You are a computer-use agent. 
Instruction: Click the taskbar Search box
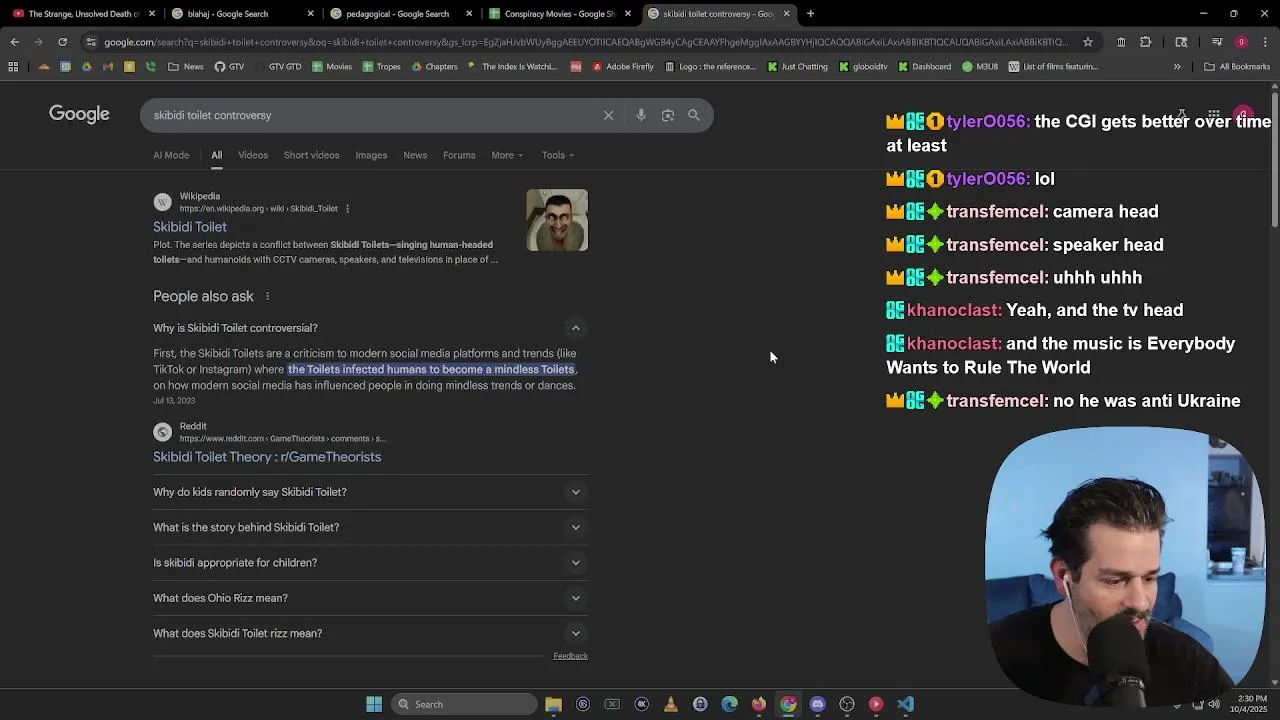[463, 704]
